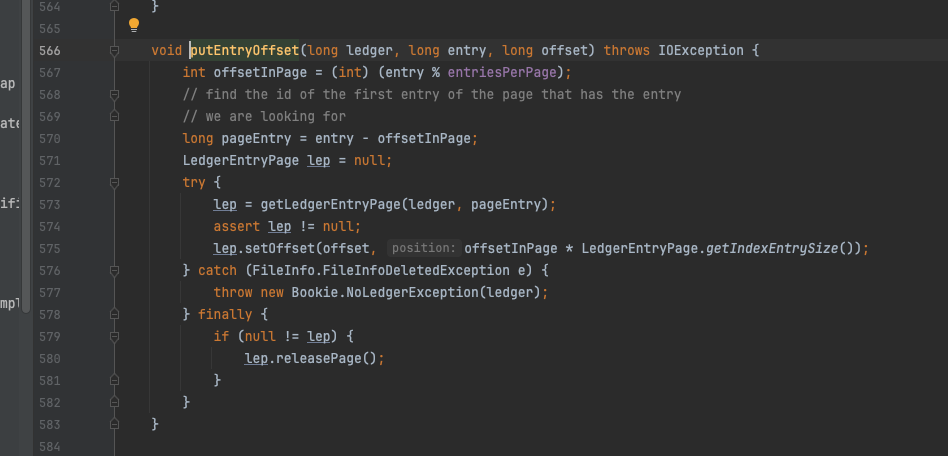Click the IOException type in the throws clause
The image size is (948, 456).
701,51
